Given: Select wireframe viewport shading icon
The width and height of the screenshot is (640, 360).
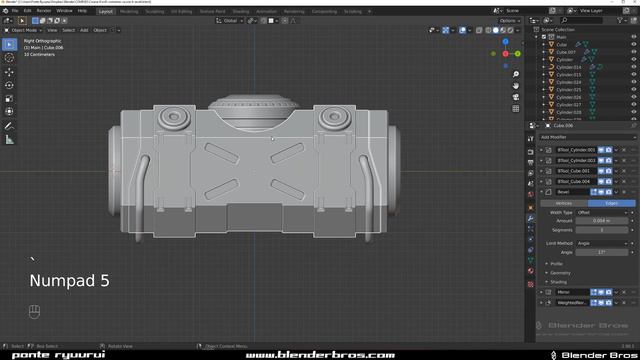Looking at the screenshot, I should 488,30.
